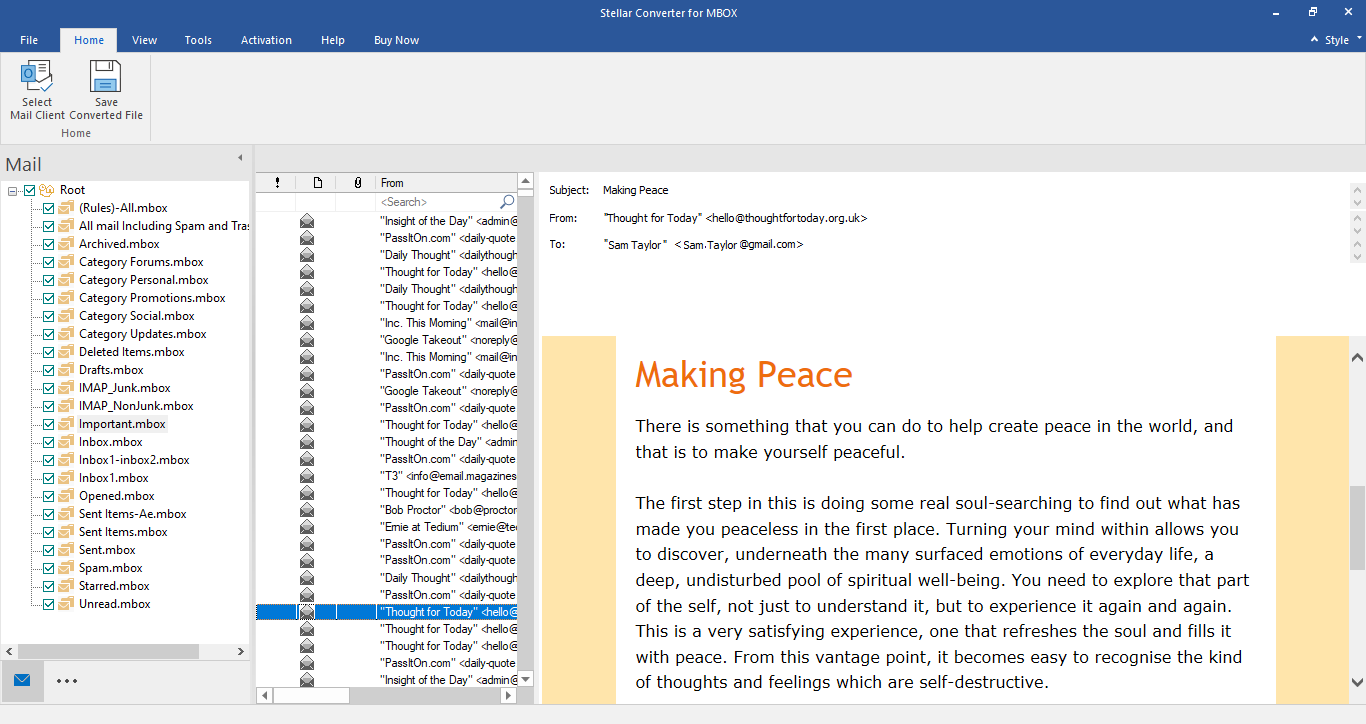Image resolution: width=1366 pixels, height=724 pixels.
Task: Uncheck the Root folder checkbox
Action: tap(30, 190)
